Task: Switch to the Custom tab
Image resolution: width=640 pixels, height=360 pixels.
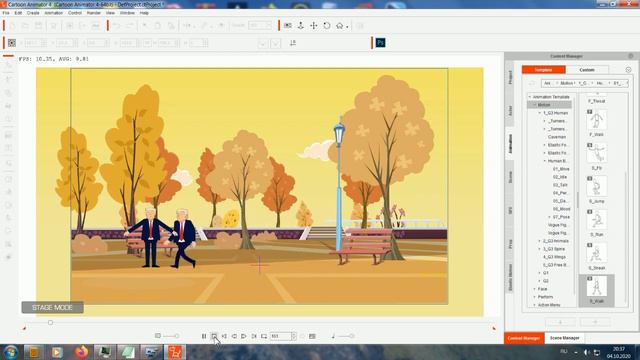Action: tap(587, 70)
